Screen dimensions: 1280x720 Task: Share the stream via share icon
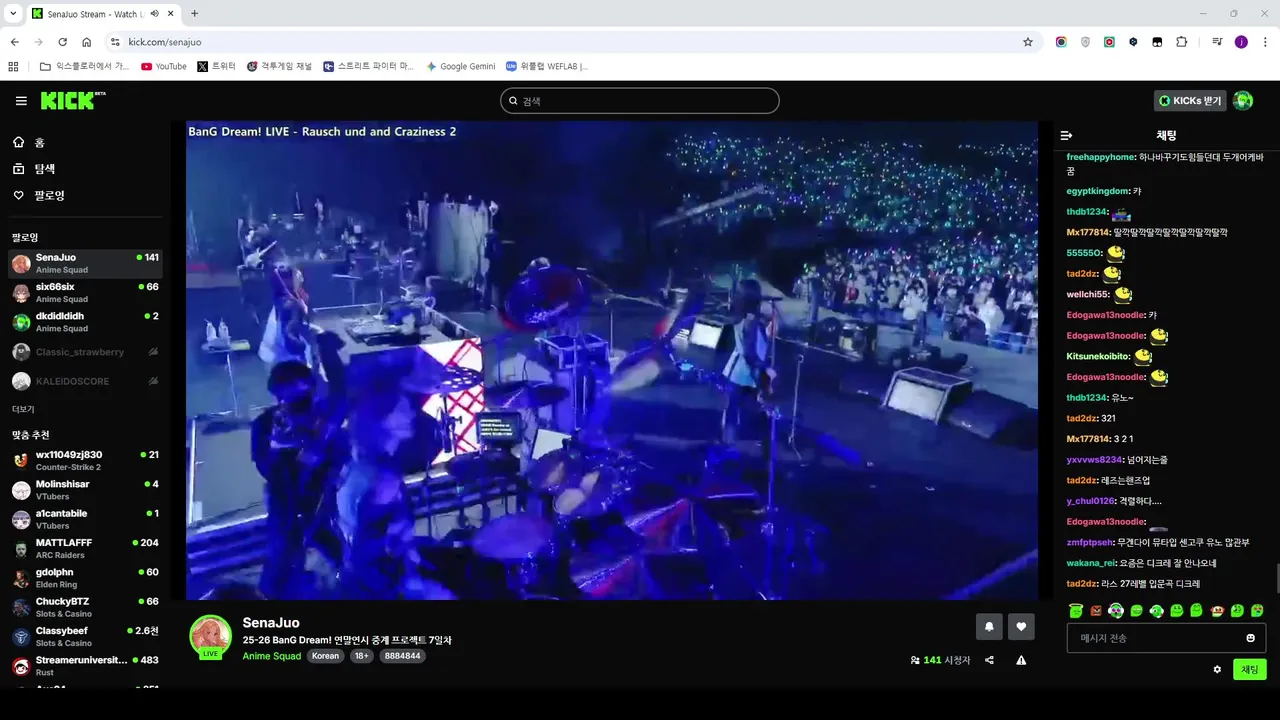click(989, 660)
